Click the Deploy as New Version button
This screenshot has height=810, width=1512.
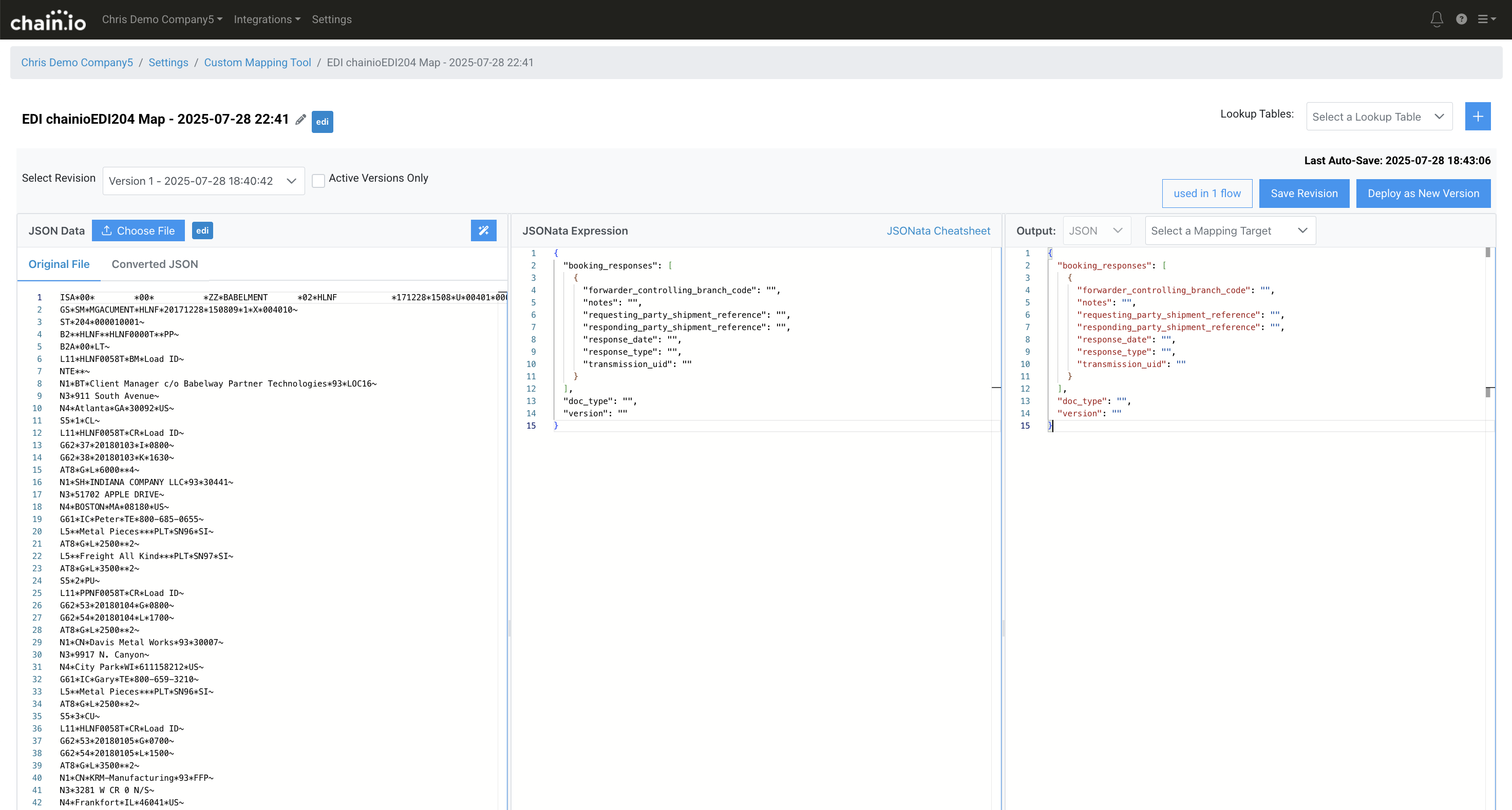tap(1423, 194)
